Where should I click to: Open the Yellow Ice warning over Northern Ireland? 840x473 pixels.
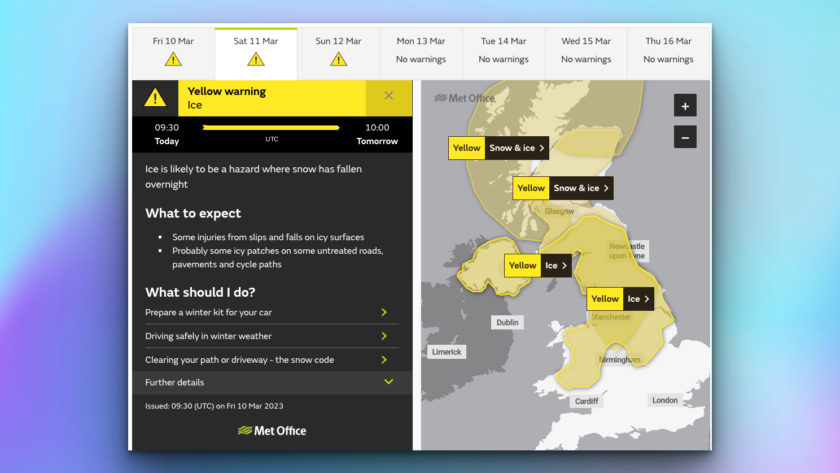pyautogui.click(x=537, y=265)
